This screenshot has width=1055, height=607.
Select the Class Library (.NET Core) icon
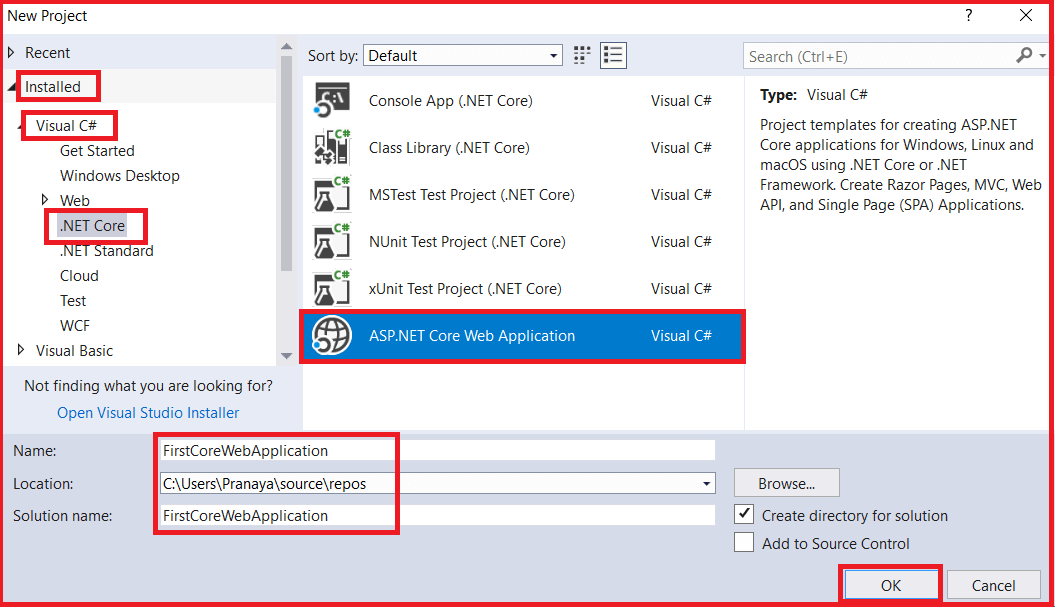pos(330,147)
